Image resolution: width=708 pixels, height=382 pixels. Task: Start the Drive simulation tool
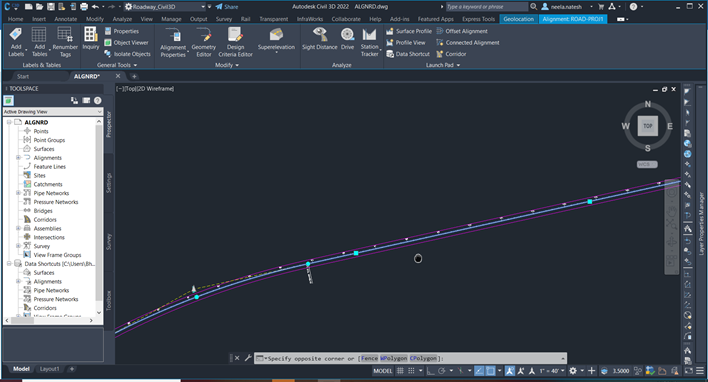point(347,39)
